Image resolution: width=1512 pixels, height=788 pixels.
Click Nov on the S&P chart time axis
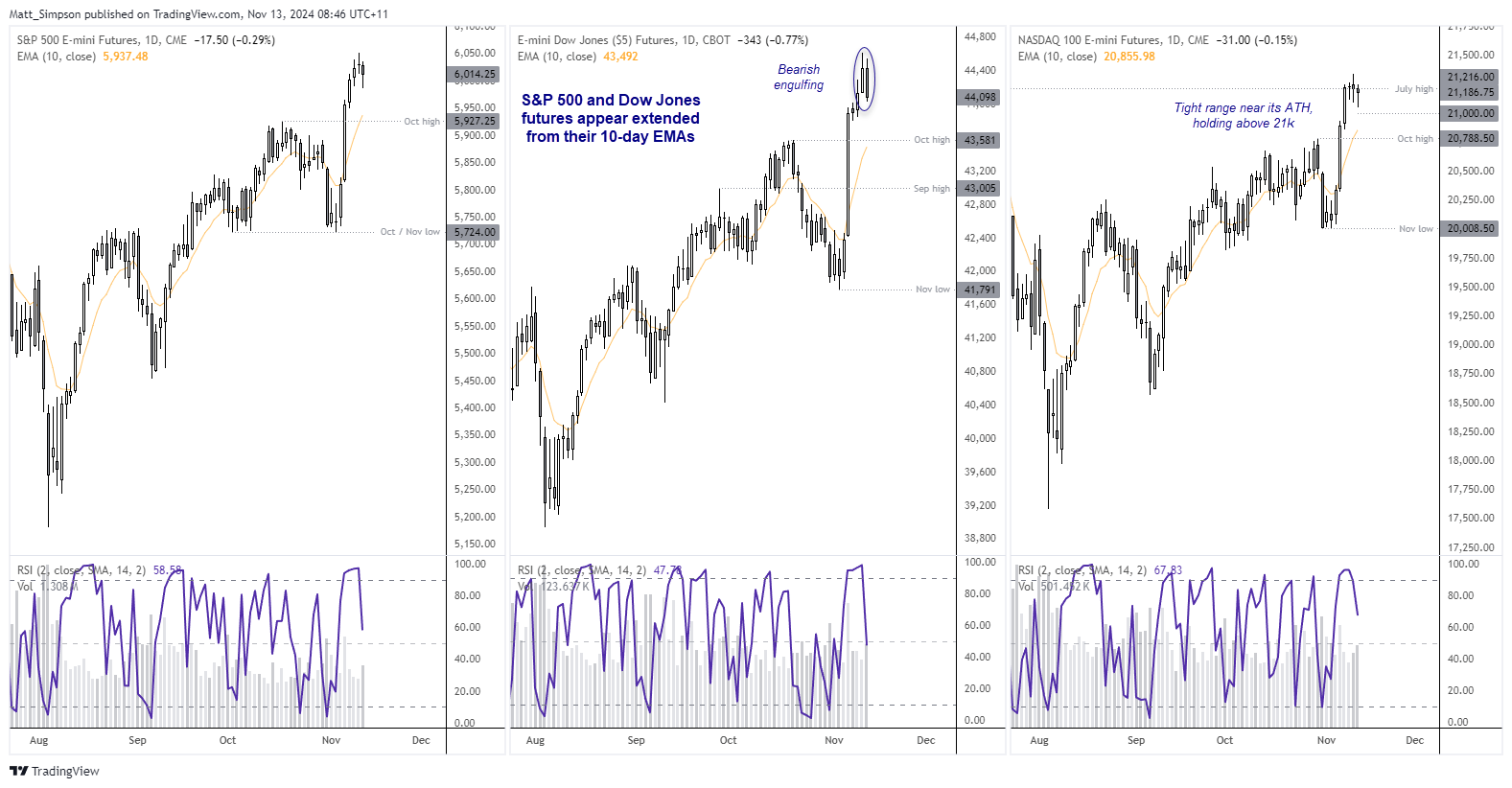pos(331,740)
